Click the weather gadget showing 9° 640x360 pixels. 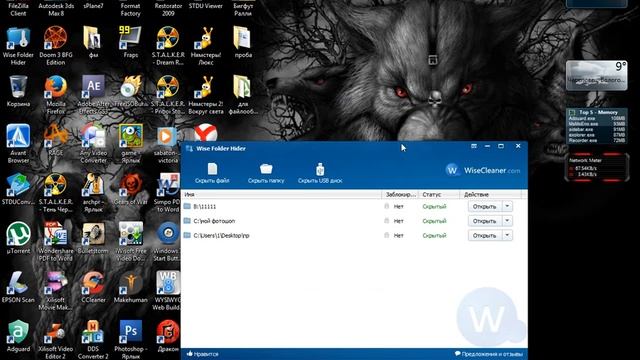(x=596, y=75)
